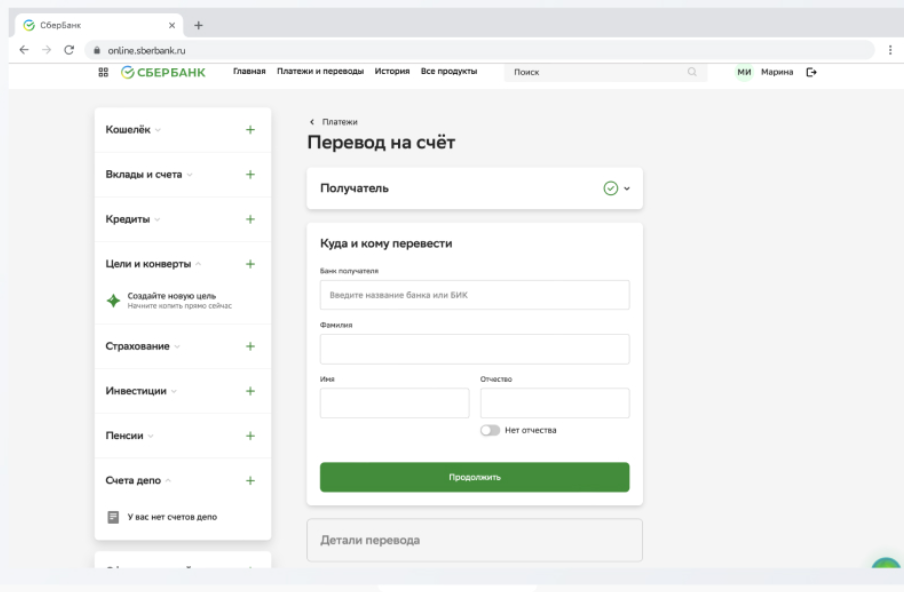Click the search magnifier icon in Поиск

[691, 72]
